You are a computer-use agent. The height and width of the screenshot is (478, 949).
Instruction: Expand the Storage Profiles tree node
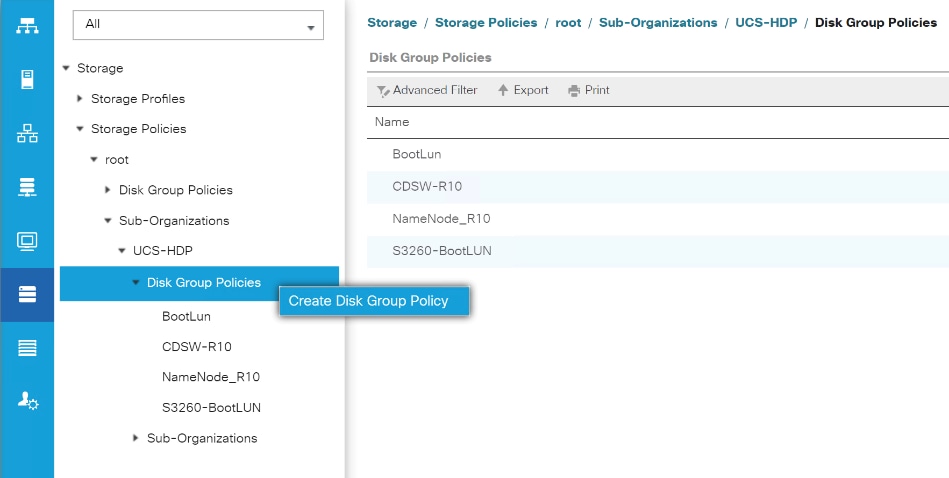(81, 99)
